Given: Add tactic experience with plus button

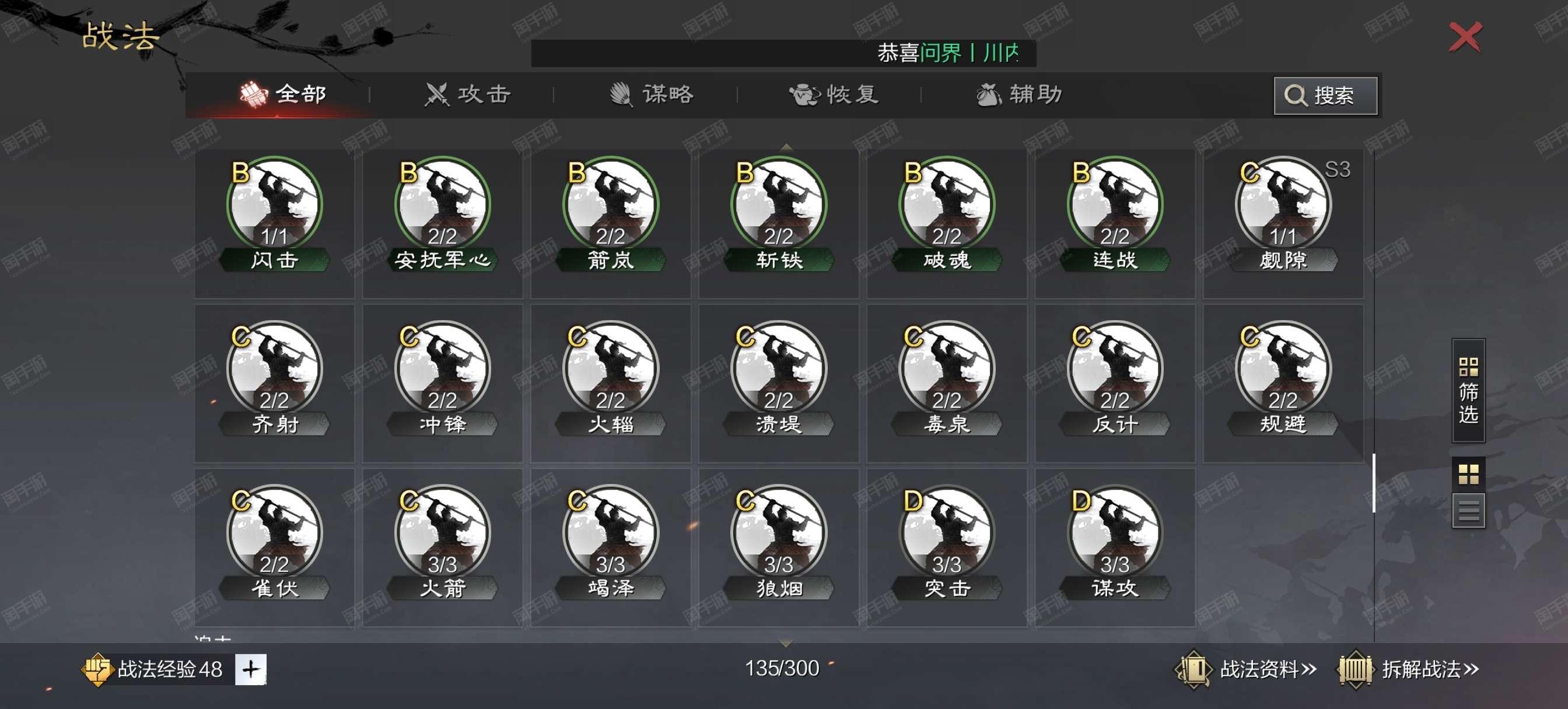Looking at the screenshot, I should point(251,669).
